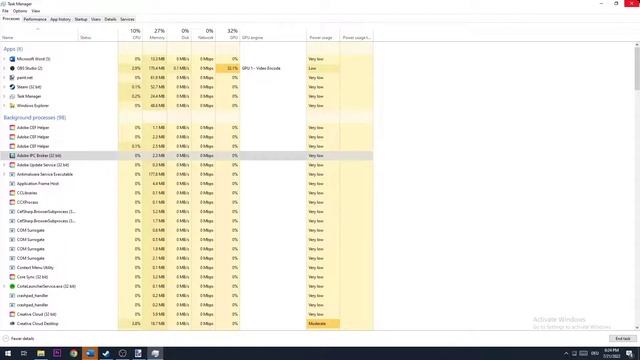Sort by the GPU engine column header
This screenshot has height=360, width=640.
[x=273, y=34]
